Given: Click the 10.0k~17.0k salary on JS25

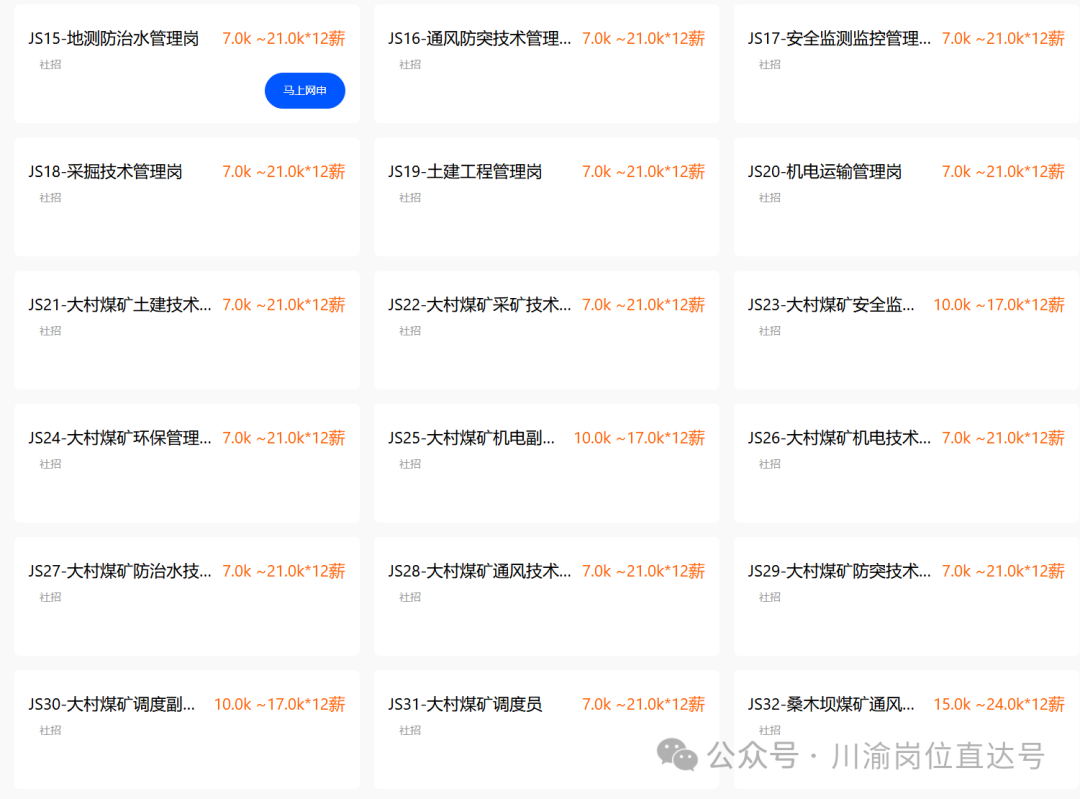Looking at the screenshot, I should pyautogui.click(x=639, y=438).
